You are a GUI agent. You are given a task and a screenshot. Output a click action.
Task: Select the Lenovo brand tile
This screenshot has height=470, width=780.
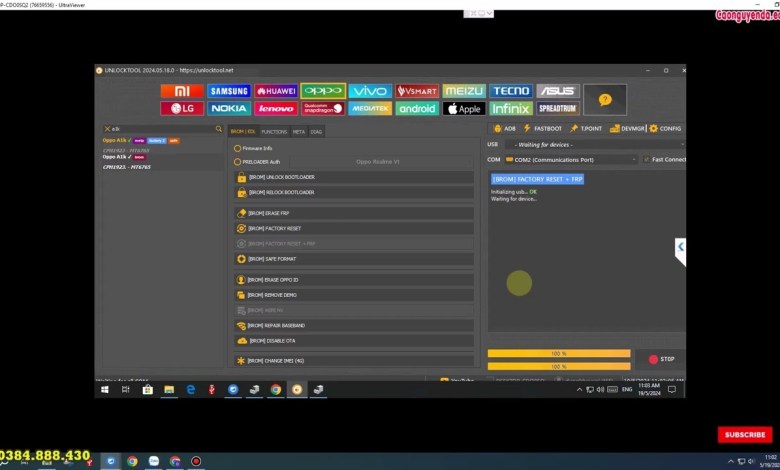tap(276, 108)
